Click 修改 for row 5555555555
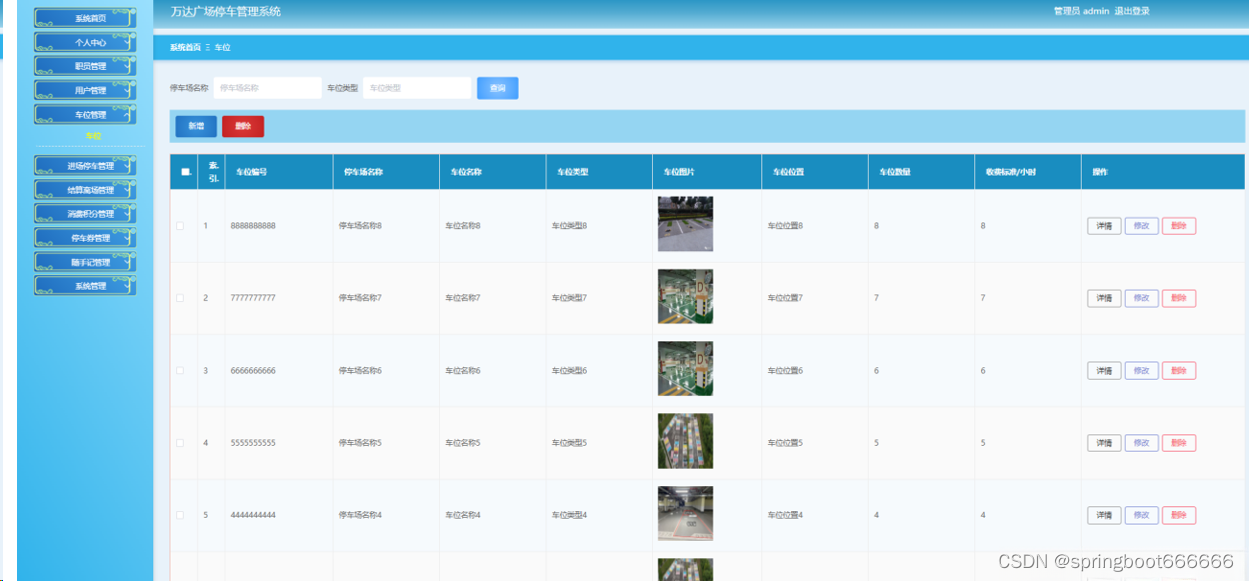1249x581 pixels. point(1142,443)
